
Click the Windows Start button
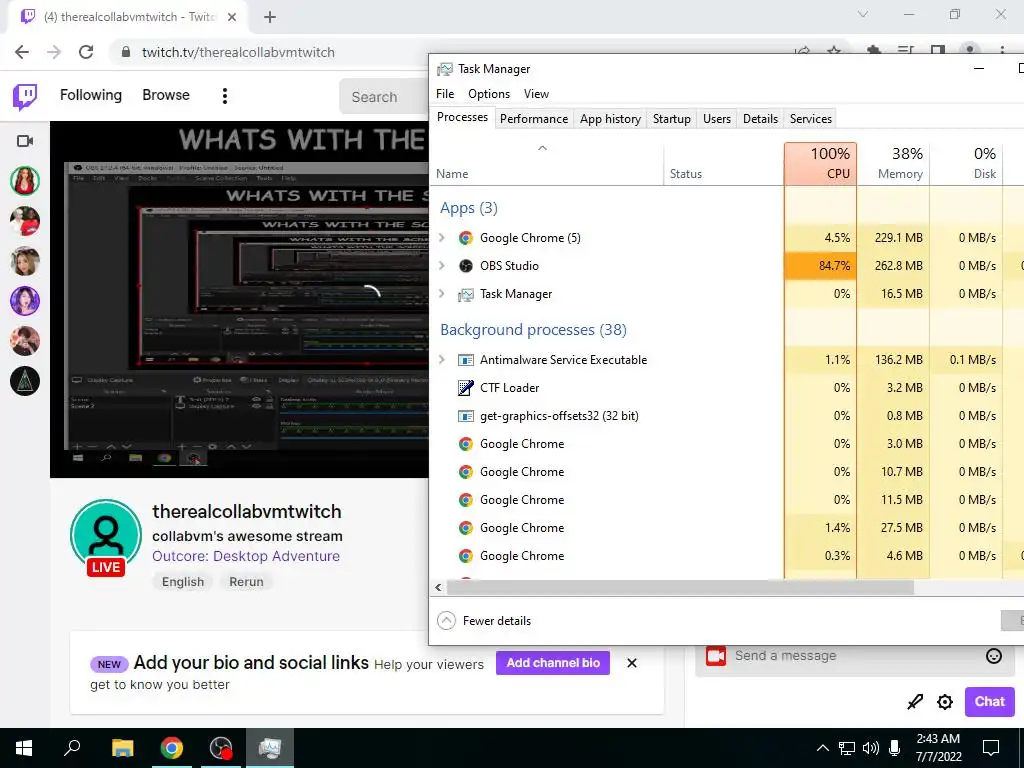(24, 748)
